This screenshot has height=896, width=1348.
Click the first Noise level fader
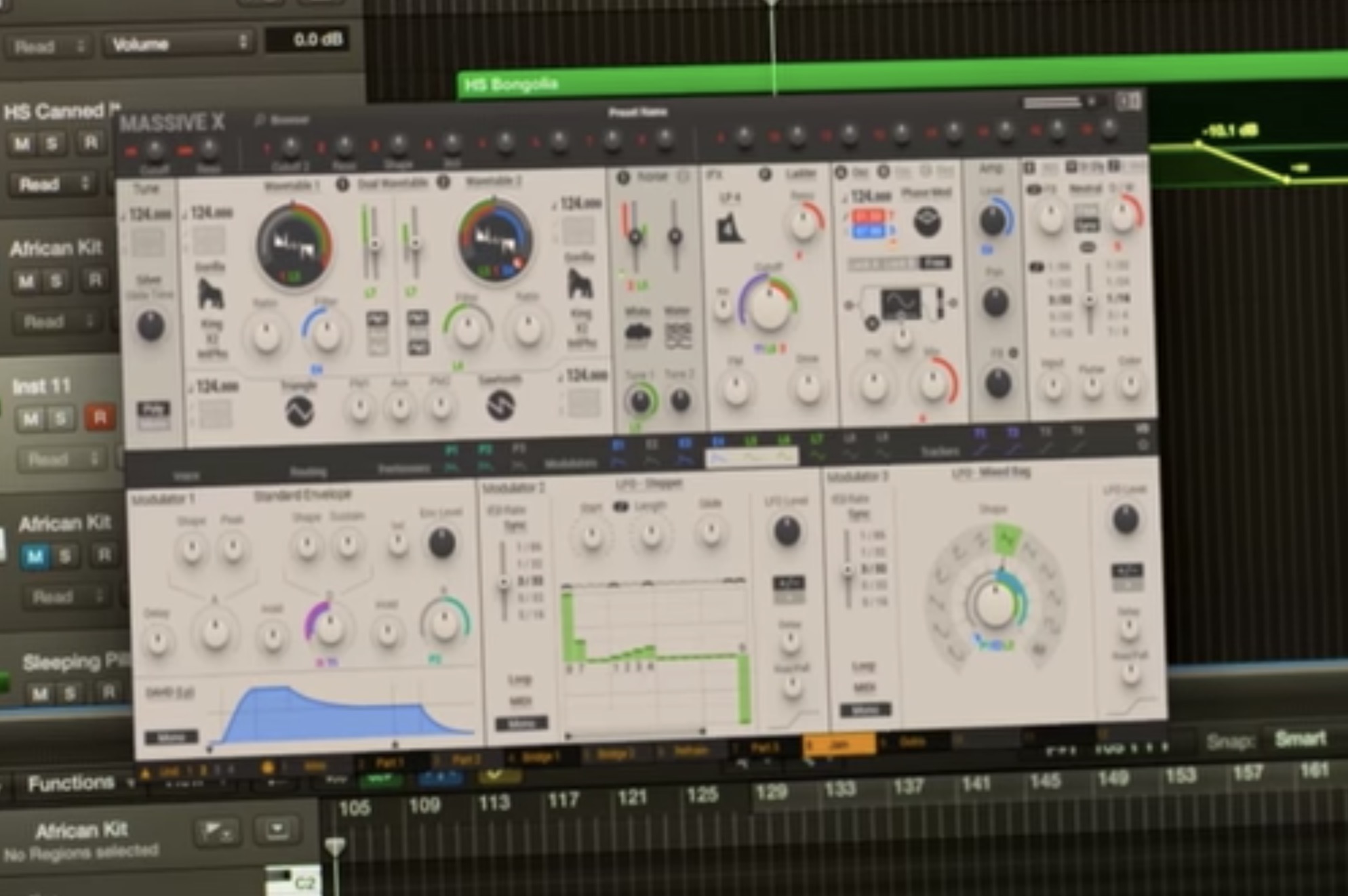click(634, 236)
